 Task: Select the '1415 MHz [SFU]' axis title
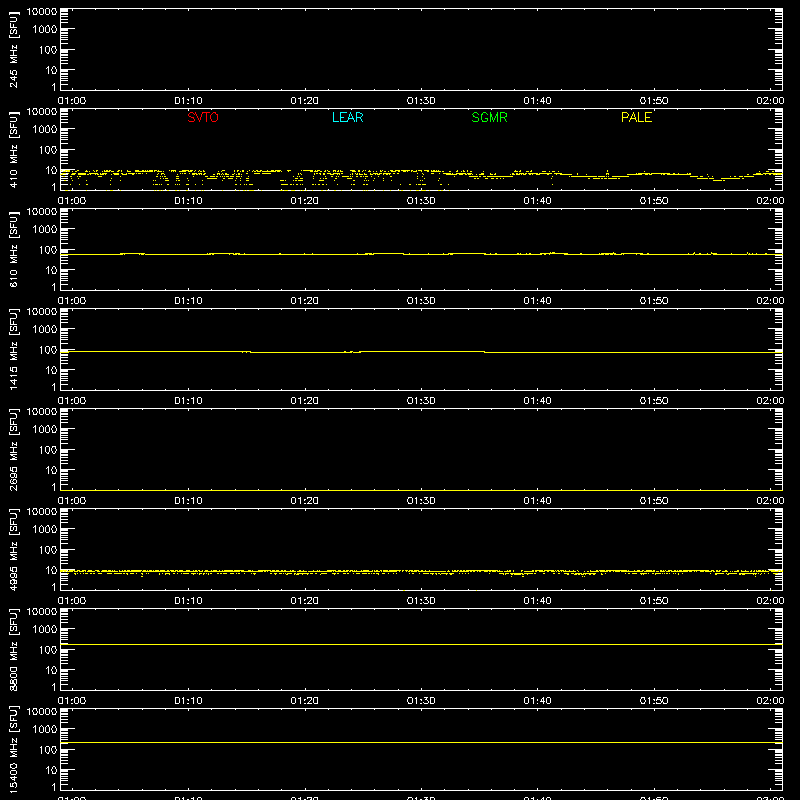click(x=13, y=349)
